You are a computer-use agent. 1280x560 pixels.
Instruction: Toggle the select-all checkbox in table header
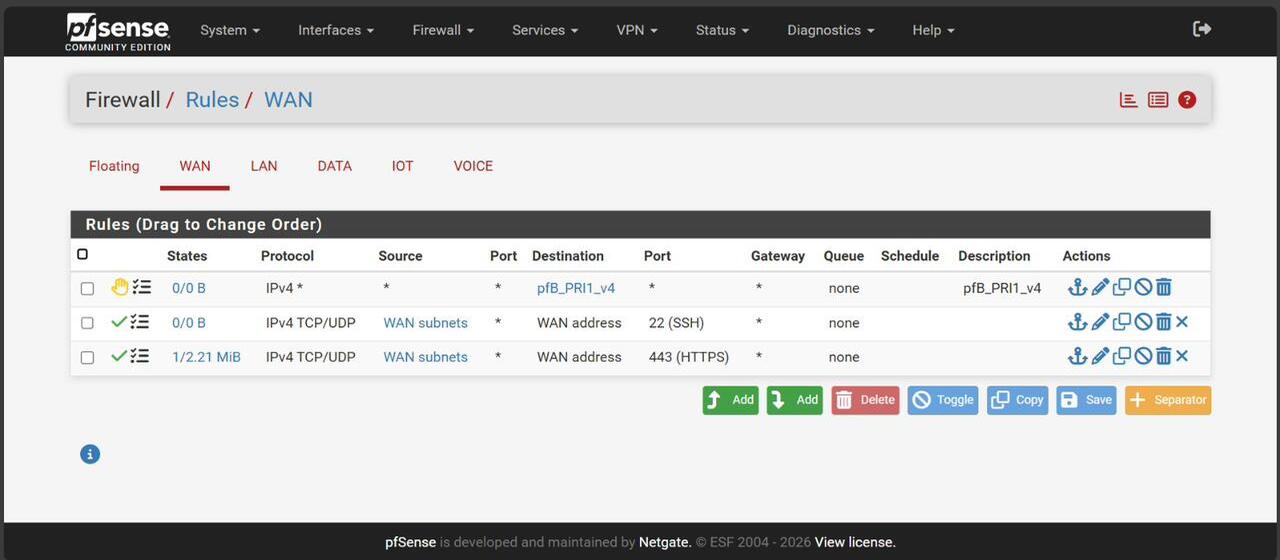83,254
